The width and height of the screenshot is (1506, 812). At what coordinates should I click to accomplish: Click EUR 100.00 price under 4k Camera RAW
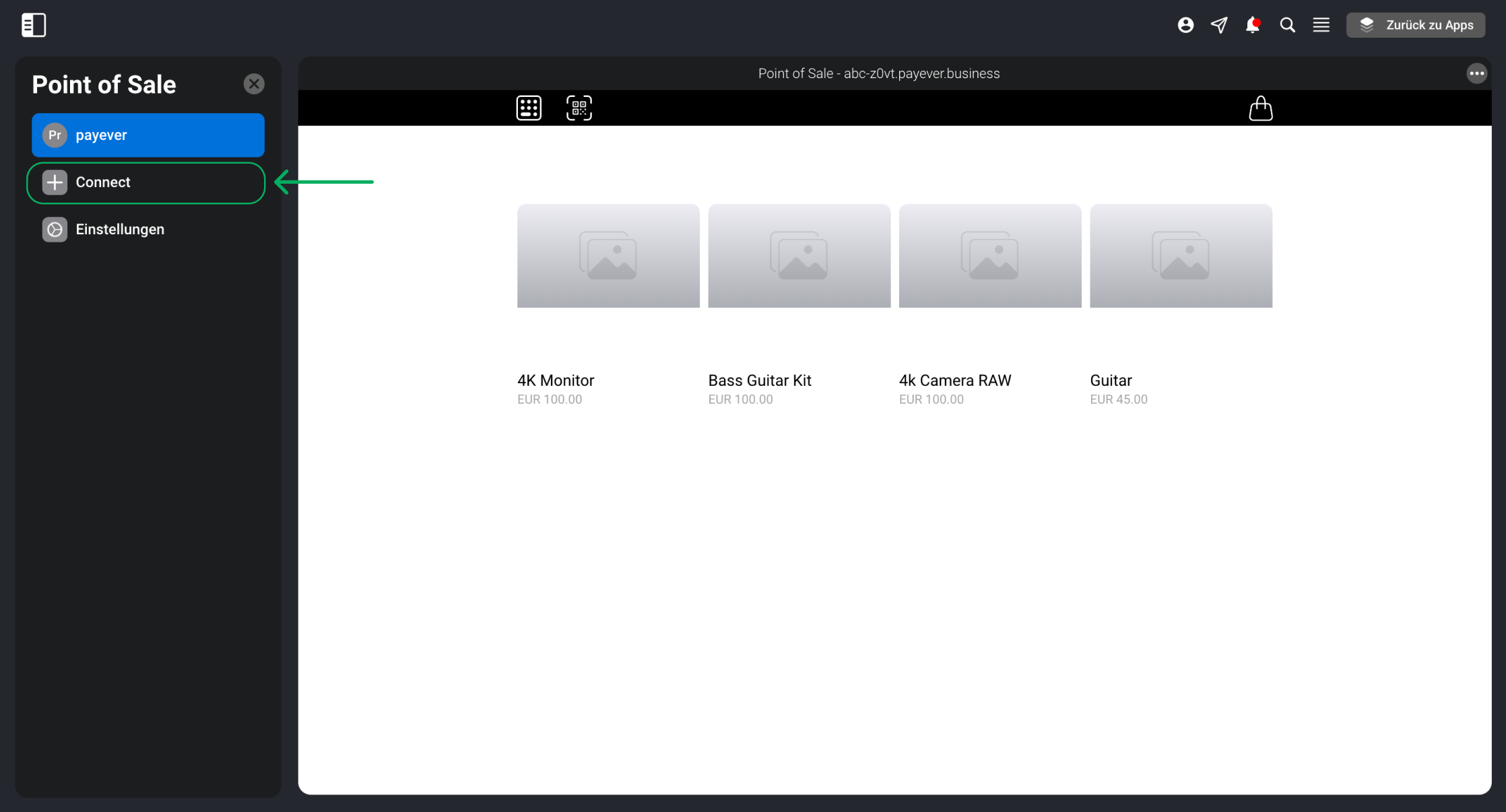[x=931, y=399]
